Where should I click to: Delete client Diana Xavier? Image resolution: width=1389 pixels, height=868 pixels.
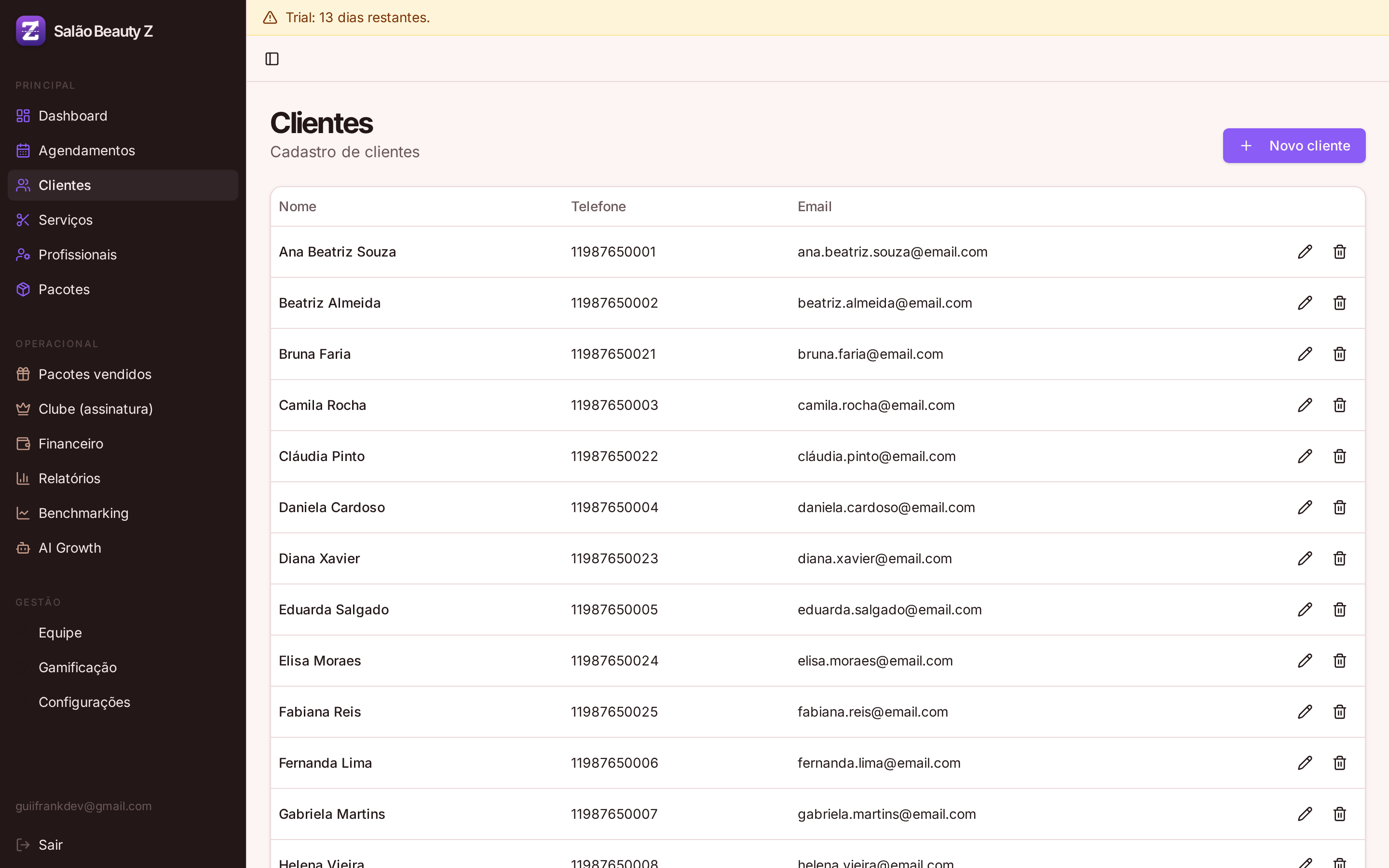click(x=1340, y=558)
